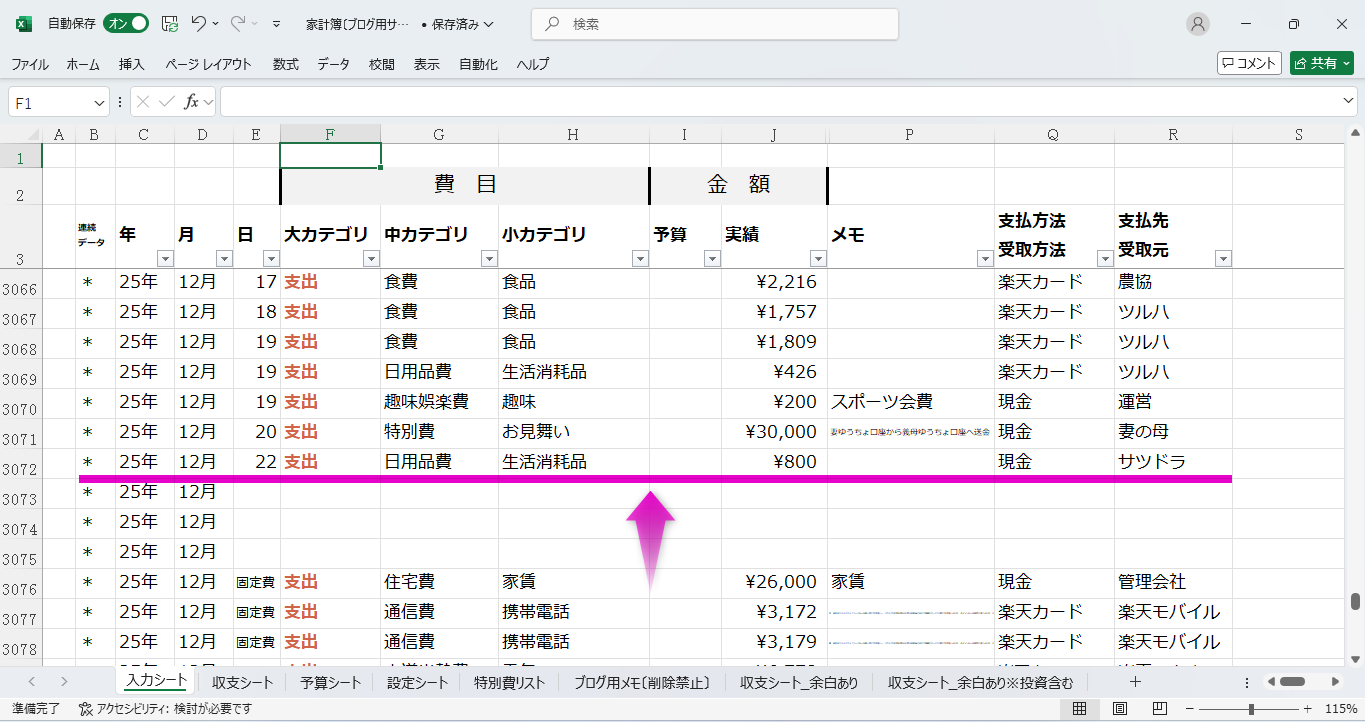Click the zoom slider in status bar
Viewport: 1365px width, 722px height.
pos(1251,709)
